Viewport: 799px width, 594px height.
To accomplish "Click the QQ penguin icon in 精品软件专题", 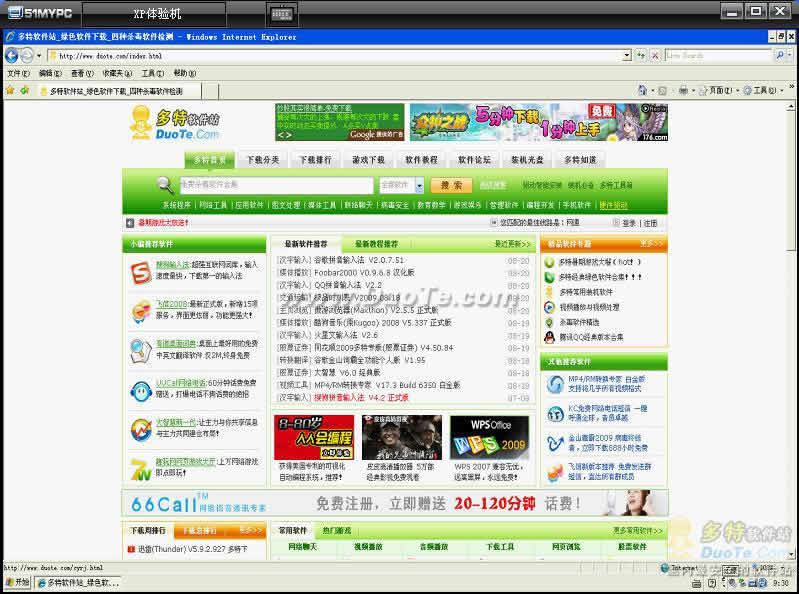I will click(549, 337).
